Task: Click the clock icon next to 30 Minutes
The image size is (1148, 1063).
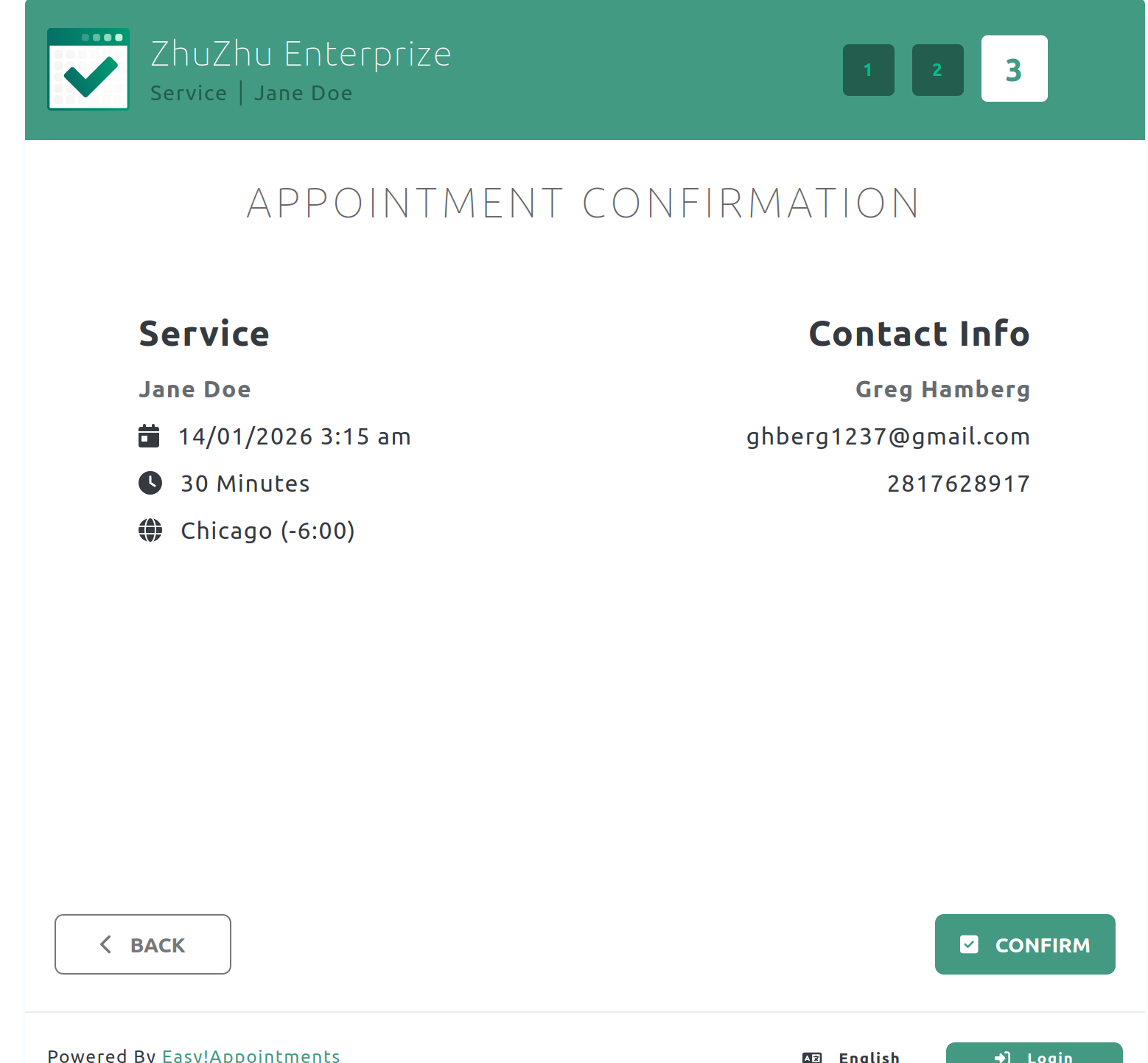Action: coord(150,484)
